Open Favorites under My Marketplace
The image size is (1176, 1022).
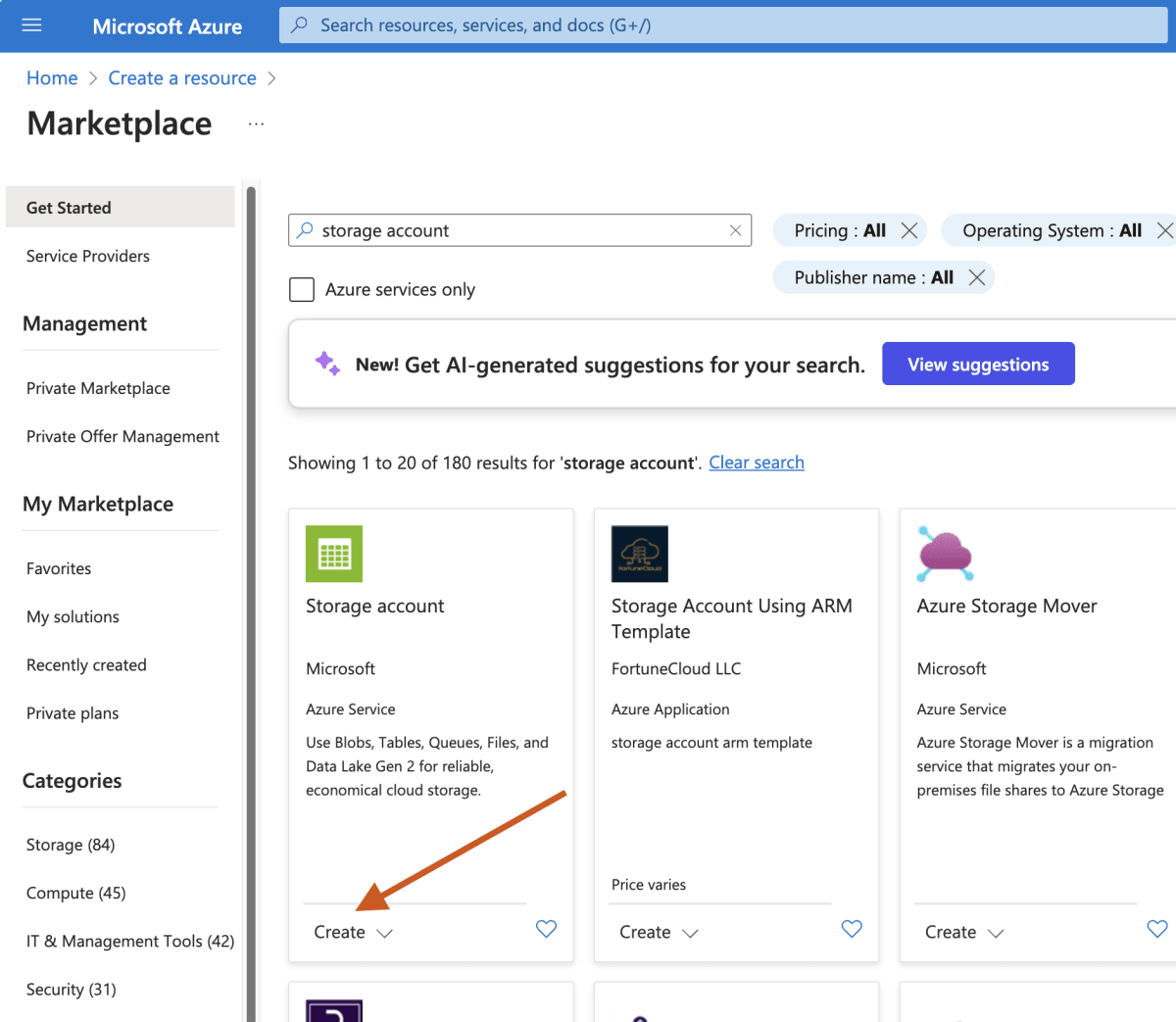click(59, 568)
